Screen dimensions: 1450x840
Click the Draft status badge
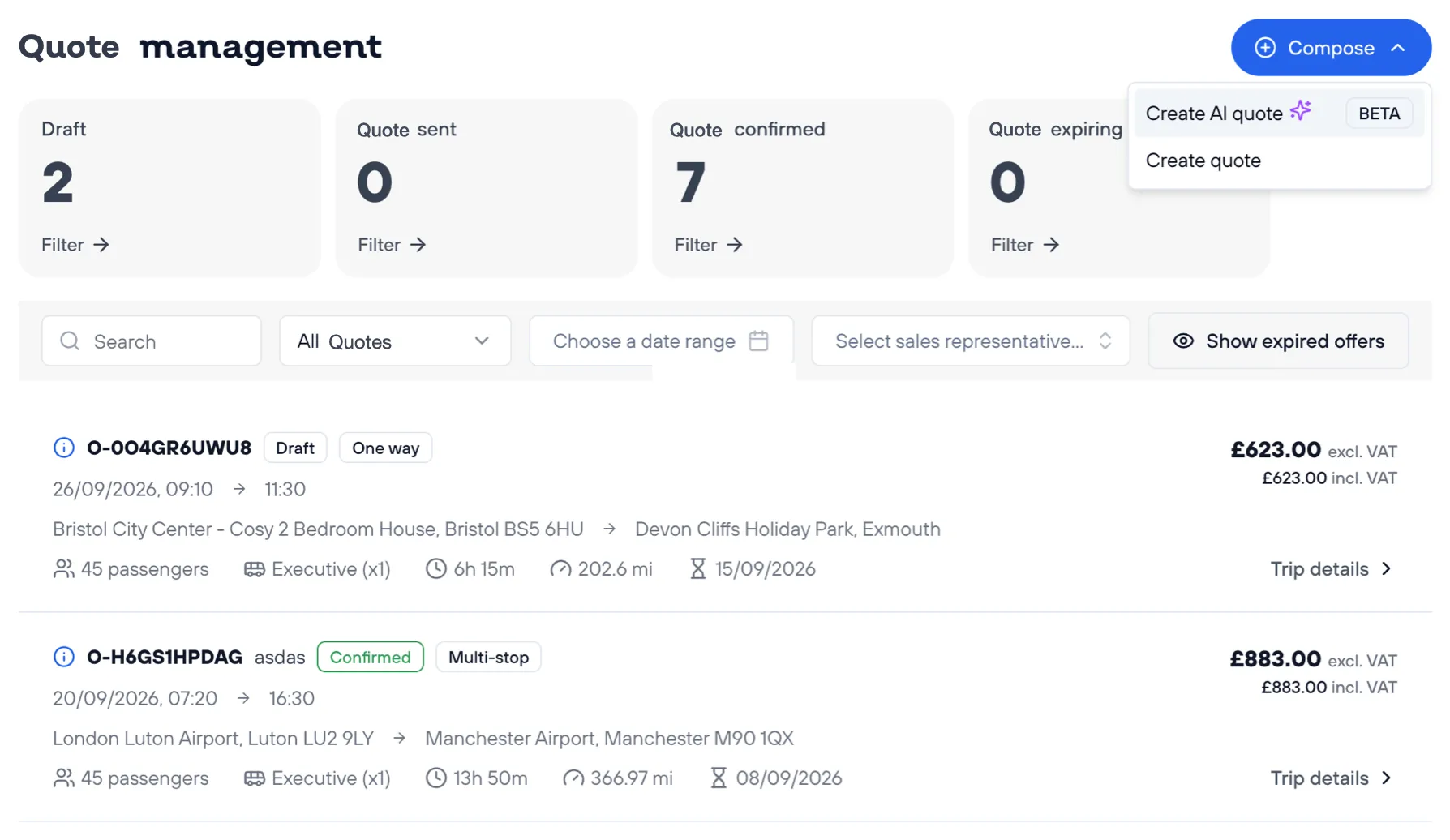295,448
